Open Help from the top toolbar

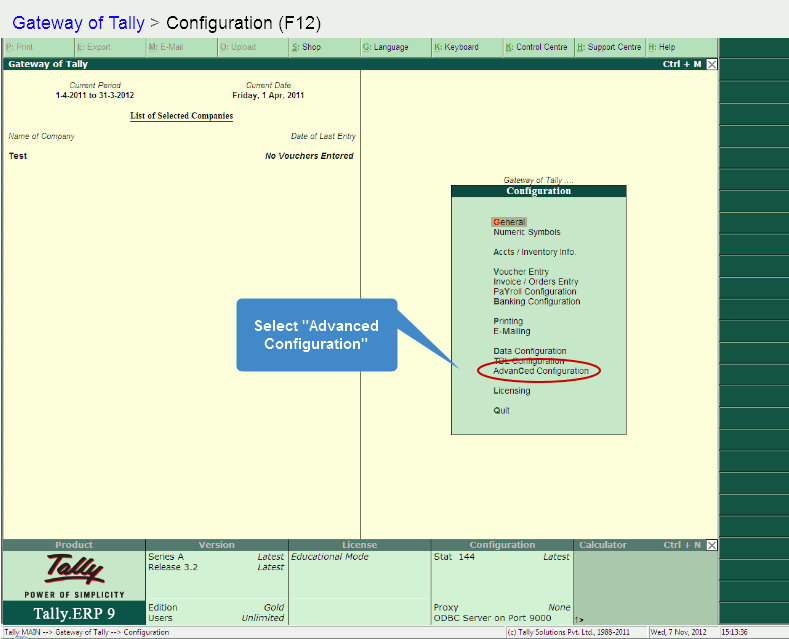(682, 47)
